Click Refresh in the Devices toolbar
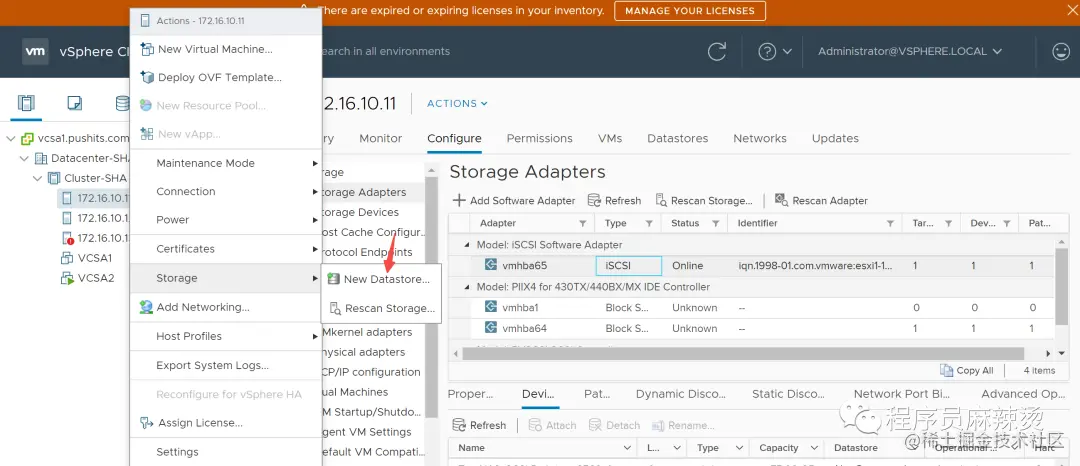Image resolution: width=1080 pixels, height=466 pixels. pyautogui.click(x=479, y=425)
